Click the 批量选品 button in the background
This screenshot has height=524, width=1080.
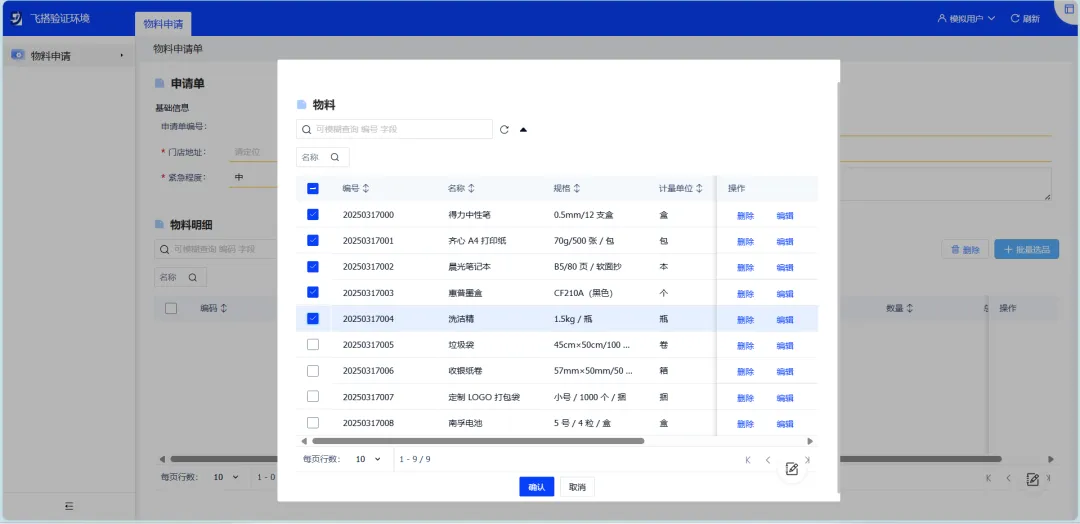1026,249
